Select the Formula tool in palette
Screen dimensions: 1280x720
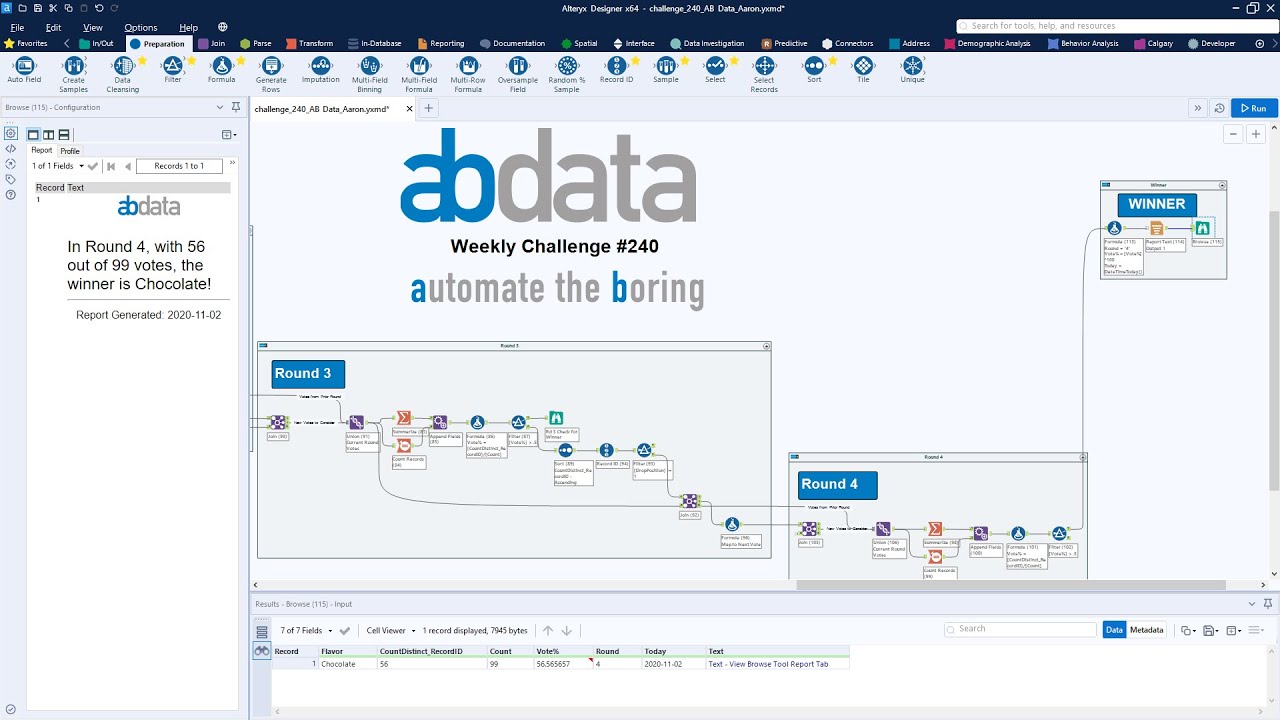[221, 70]
